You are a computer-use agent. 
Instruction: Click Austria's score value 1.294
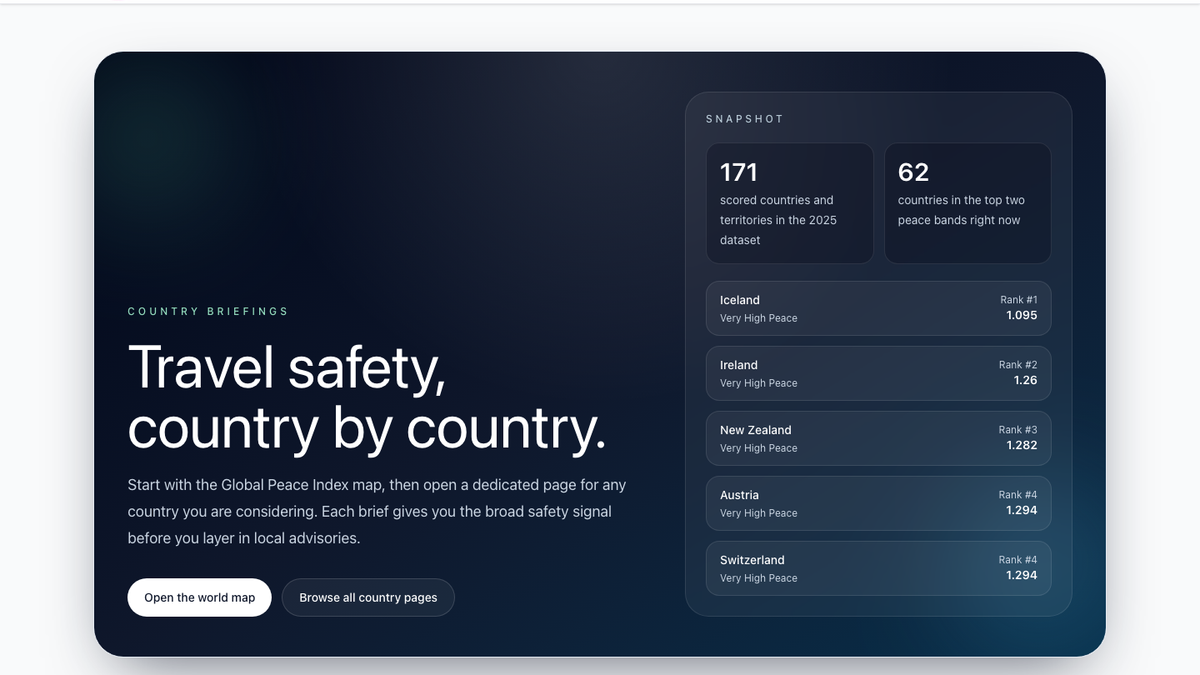(x=1023, y=511)
